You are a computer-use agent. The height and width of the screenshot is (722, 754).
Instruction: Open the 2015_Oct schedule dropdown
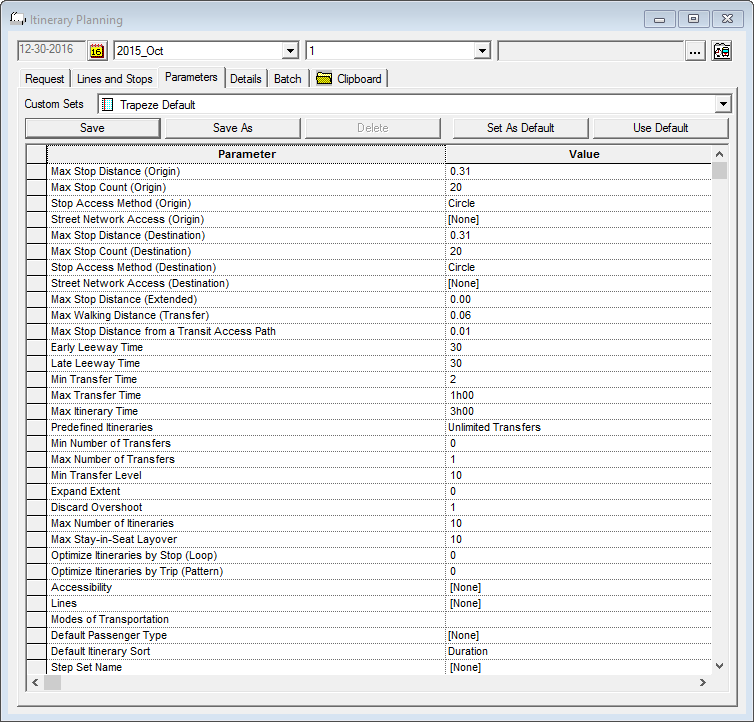tap(290, 51)
